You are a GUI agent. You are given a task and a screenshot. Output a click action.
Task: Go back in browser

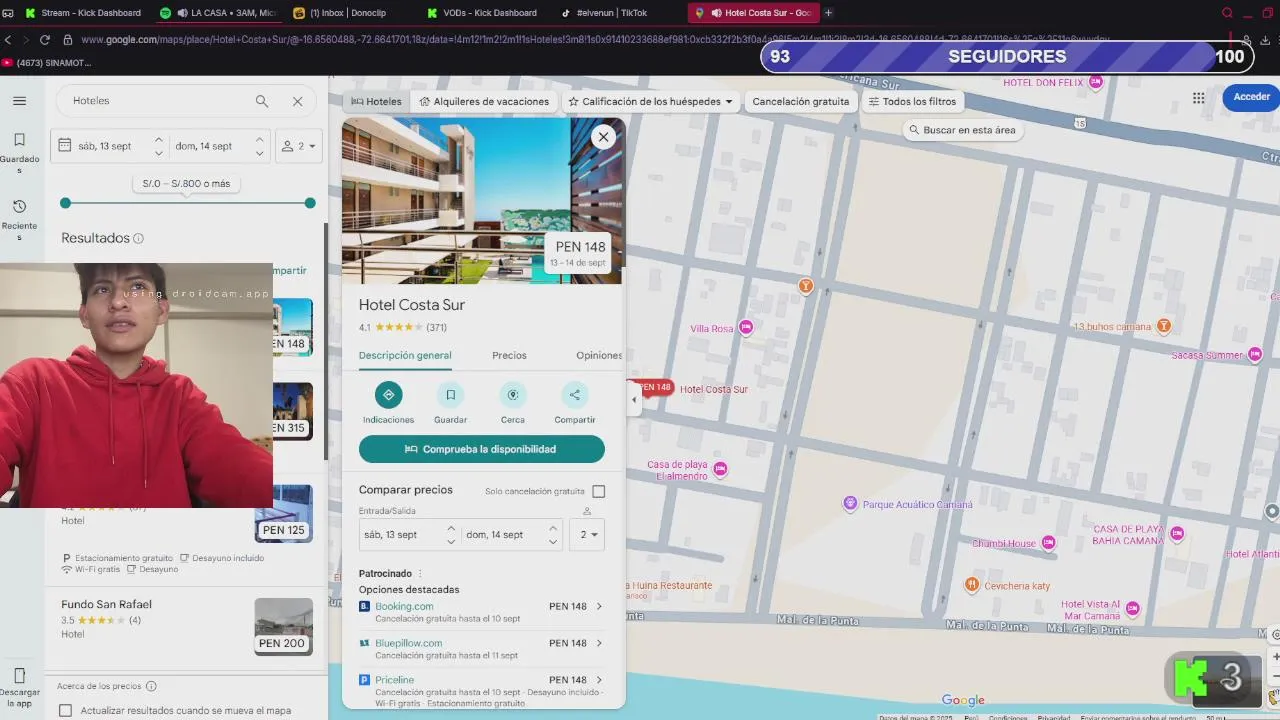[8, 40]
